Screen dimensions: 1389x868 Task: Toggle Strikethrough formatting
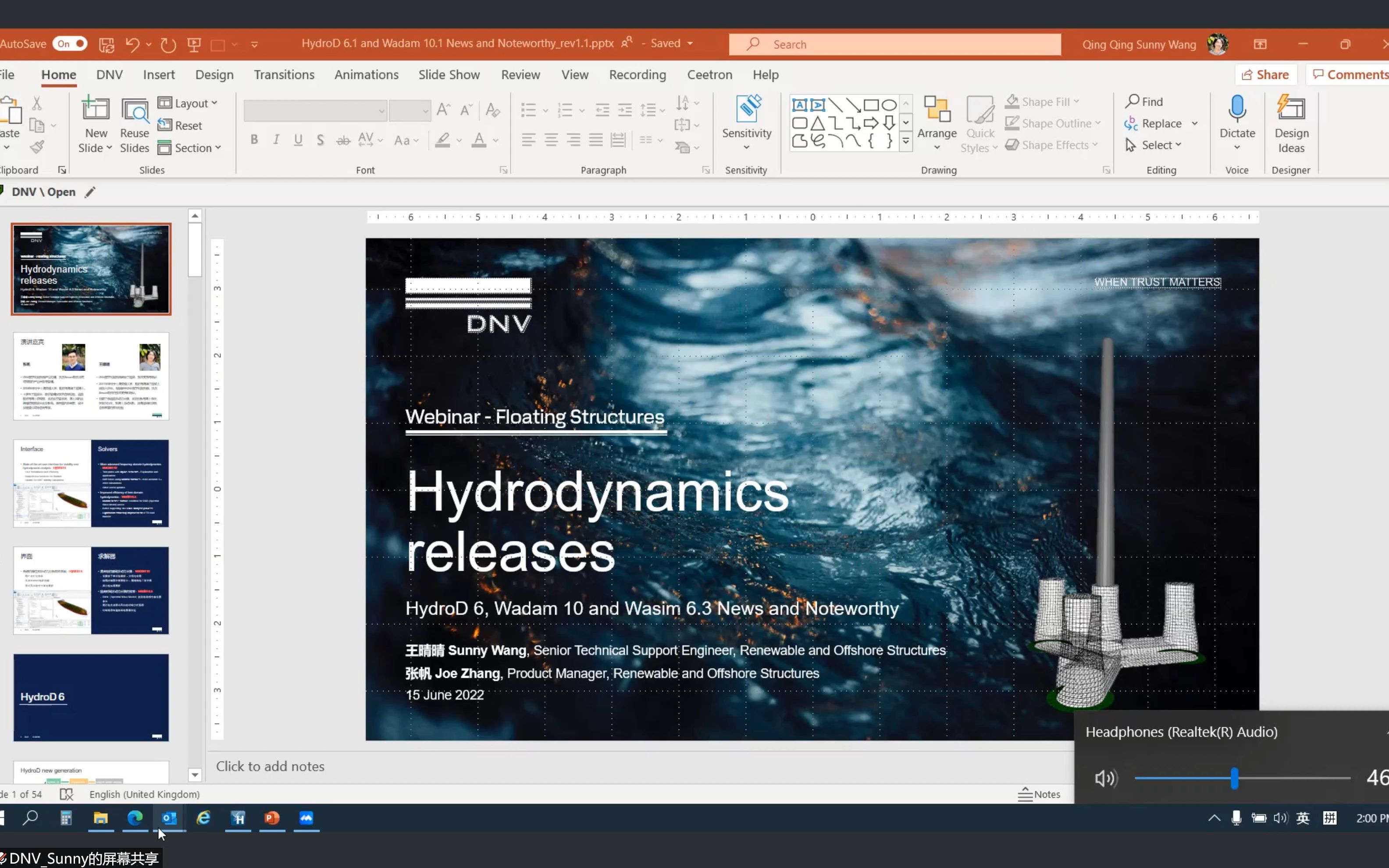pos(343,139)
